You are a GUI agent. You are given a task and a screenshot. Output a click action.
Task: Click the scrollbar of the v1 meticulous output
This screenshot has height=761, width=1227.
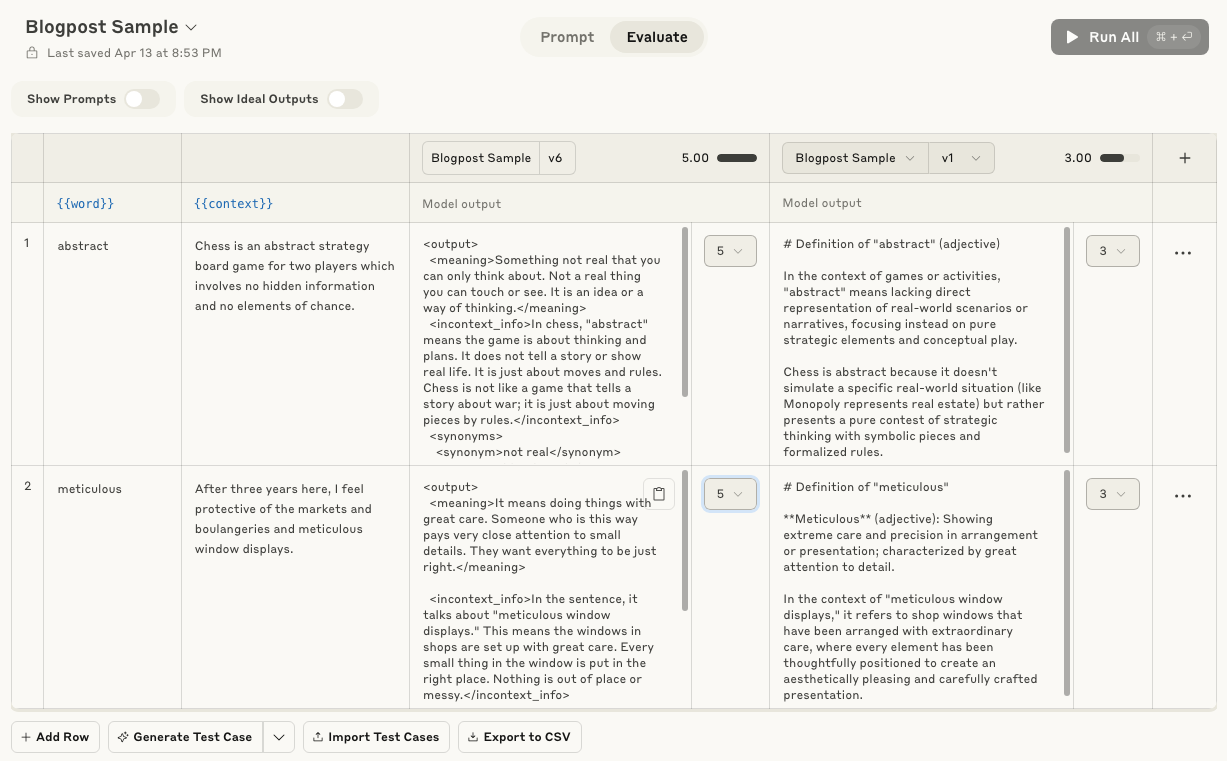point(1067,583)
